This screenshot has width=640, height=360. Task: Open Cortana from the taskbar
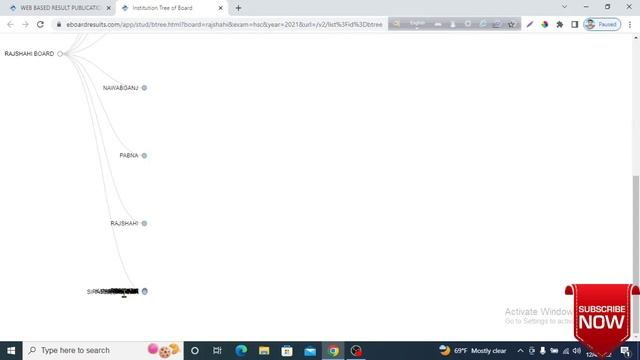click(195, 351)
